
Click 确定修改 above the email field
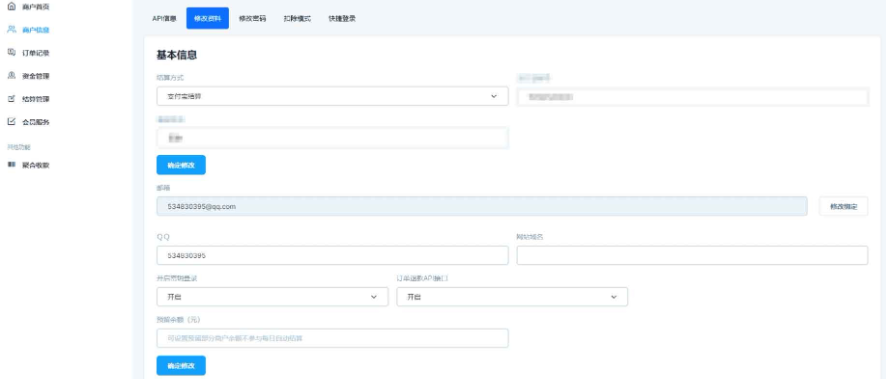tap(181, 165)
